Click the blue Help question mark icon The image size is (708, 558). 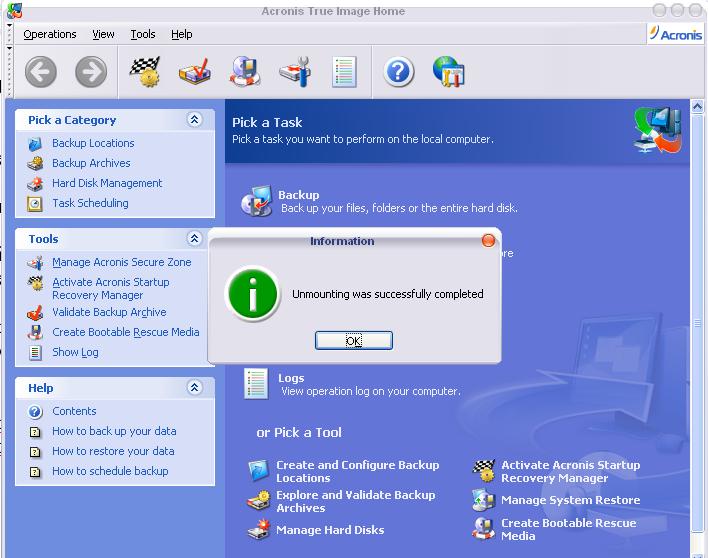pos(399,71)
